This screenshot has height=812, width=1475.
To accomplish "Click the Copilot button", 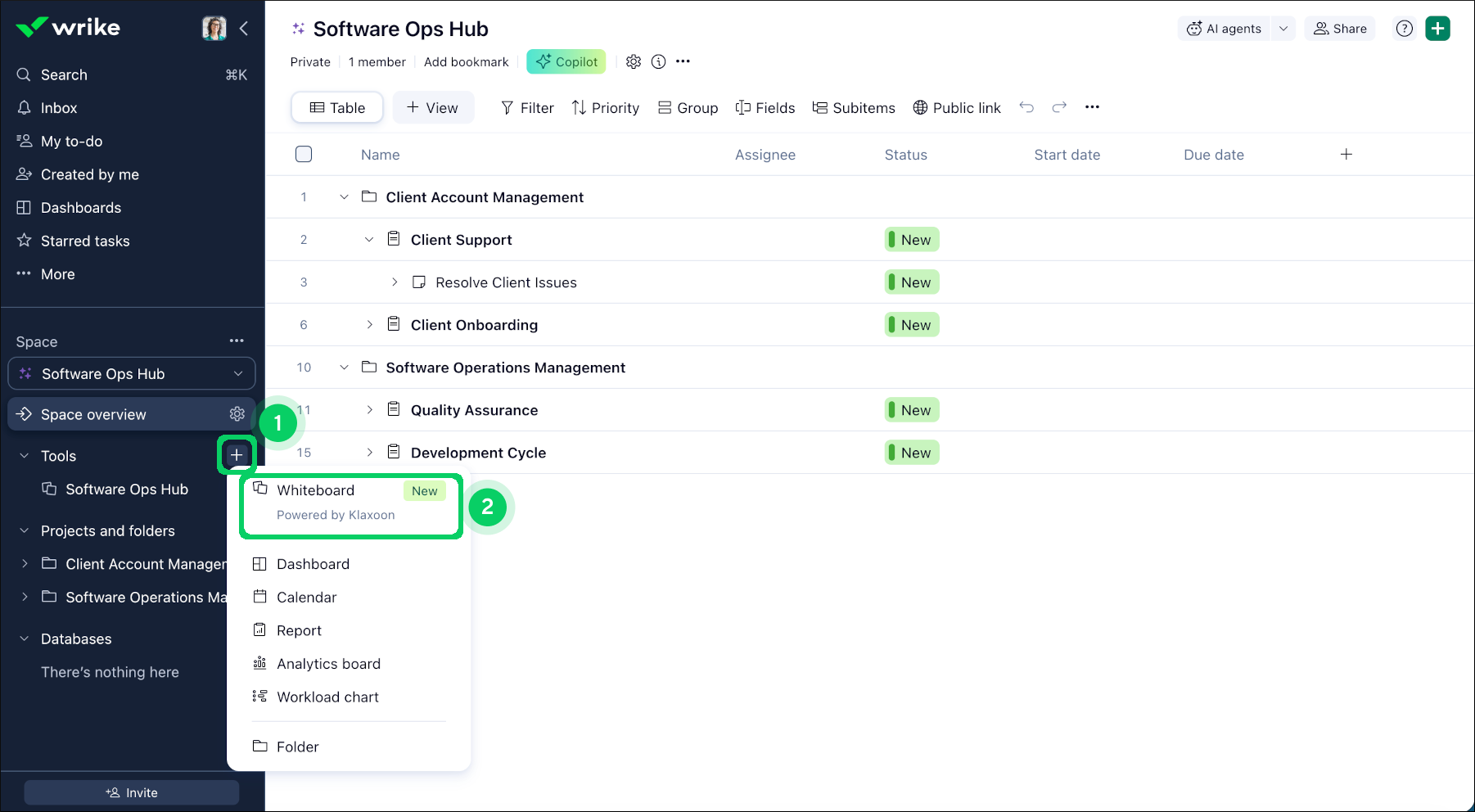I will coord(566,61).
